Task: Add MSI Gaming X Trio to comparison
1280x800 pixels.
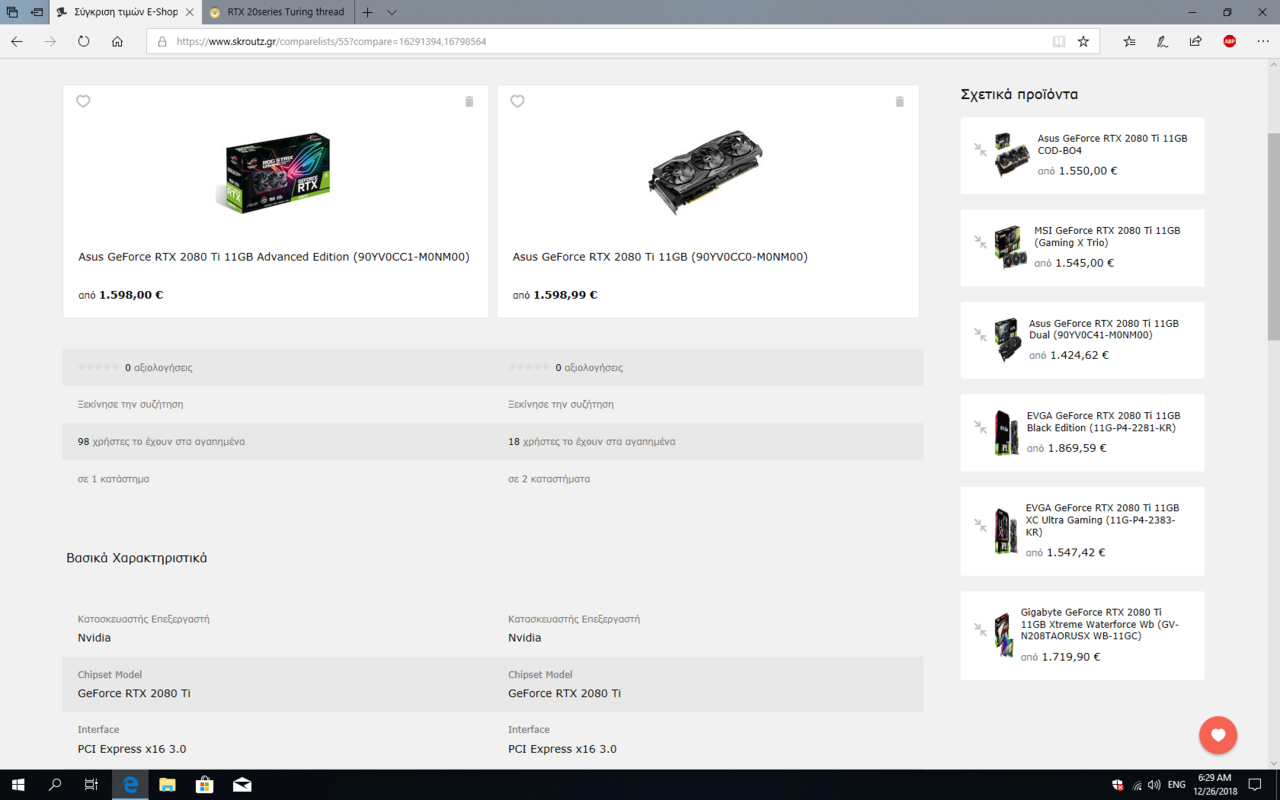Action: (980, 241)
